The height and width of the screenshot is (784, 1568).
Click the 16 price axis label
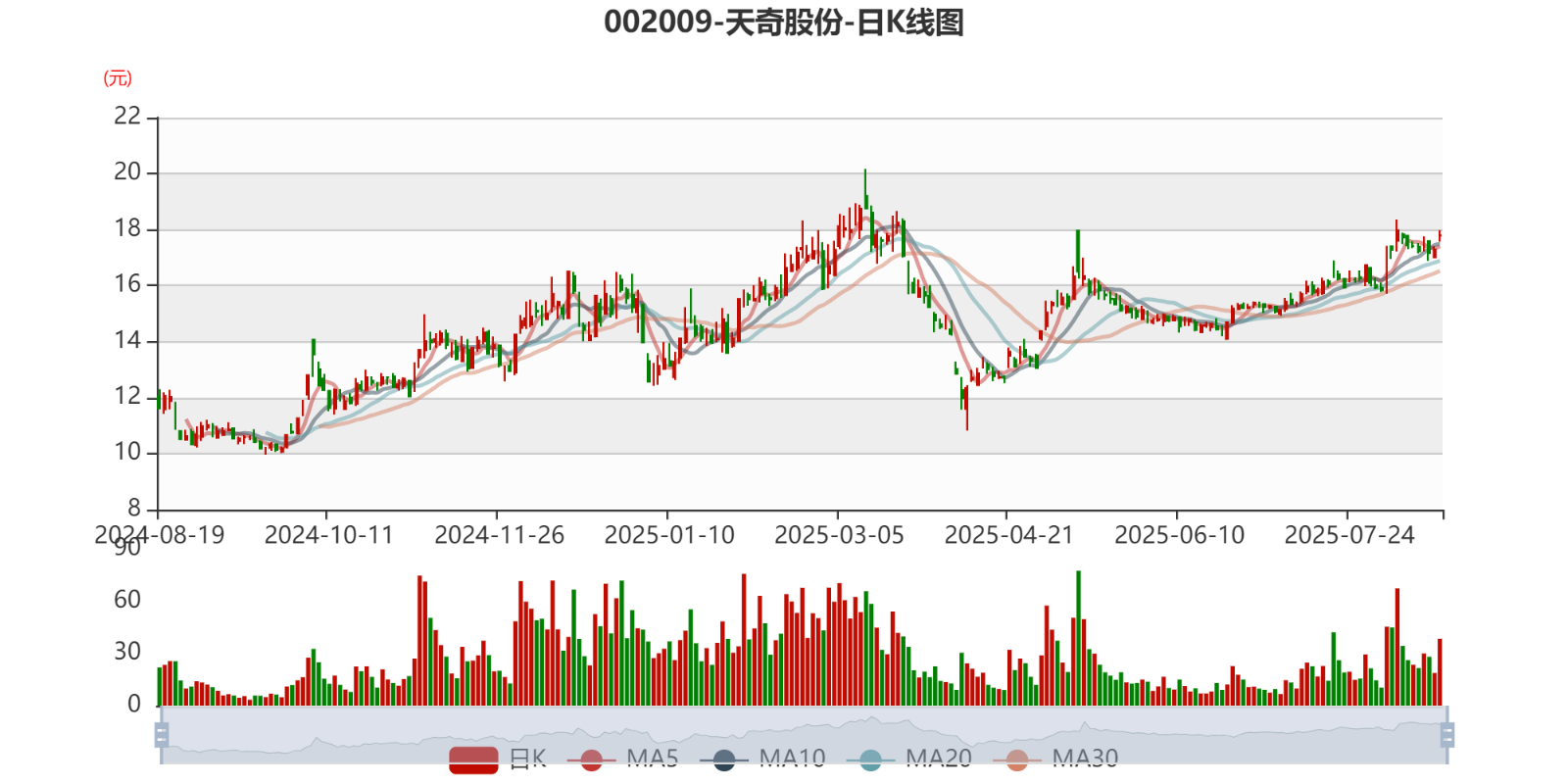[x=127, y=284]
